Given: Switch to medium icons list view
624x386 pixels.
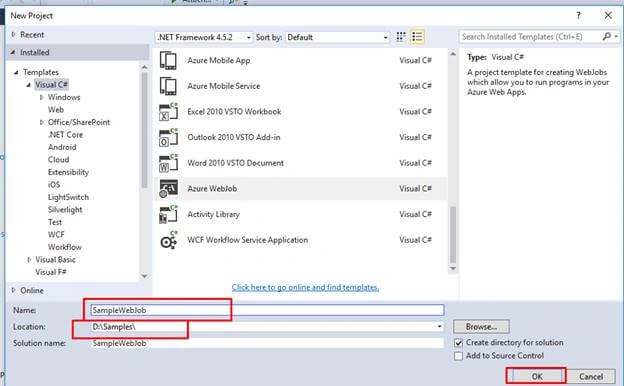Looking at the screenshot, I should [417, 37].
